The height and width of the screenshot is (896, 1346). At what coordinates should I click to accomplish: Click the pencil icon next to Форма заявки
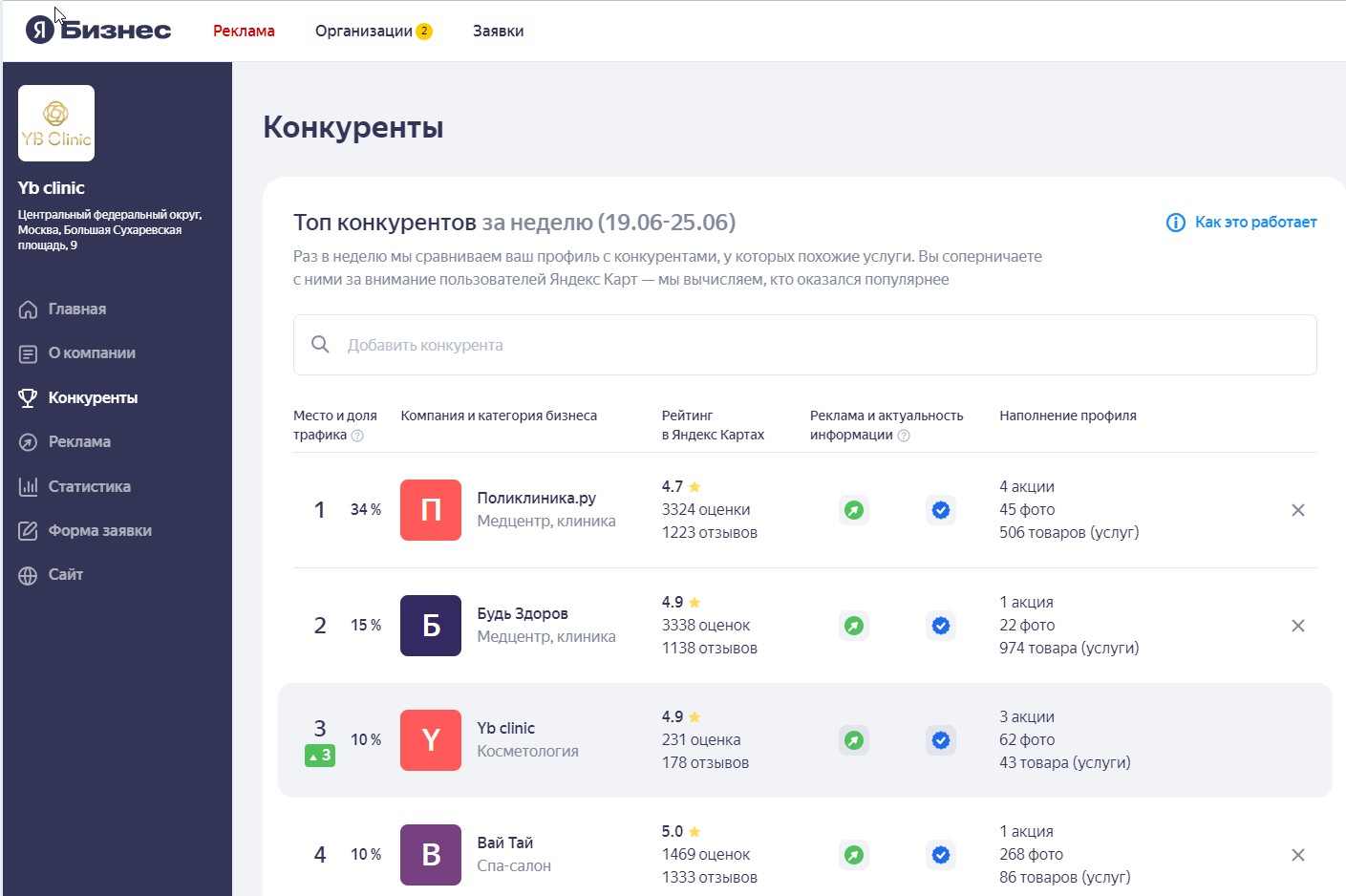29,530
